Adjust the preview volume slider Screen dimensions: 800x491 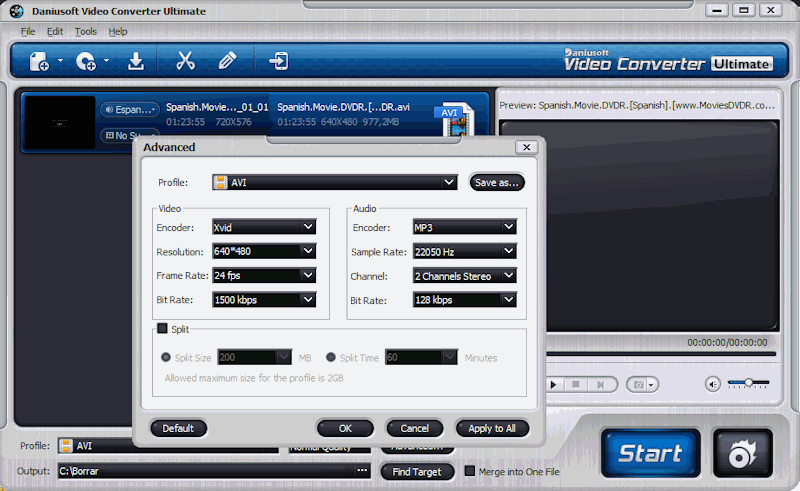pyautogui.click(x=748, y=383)
